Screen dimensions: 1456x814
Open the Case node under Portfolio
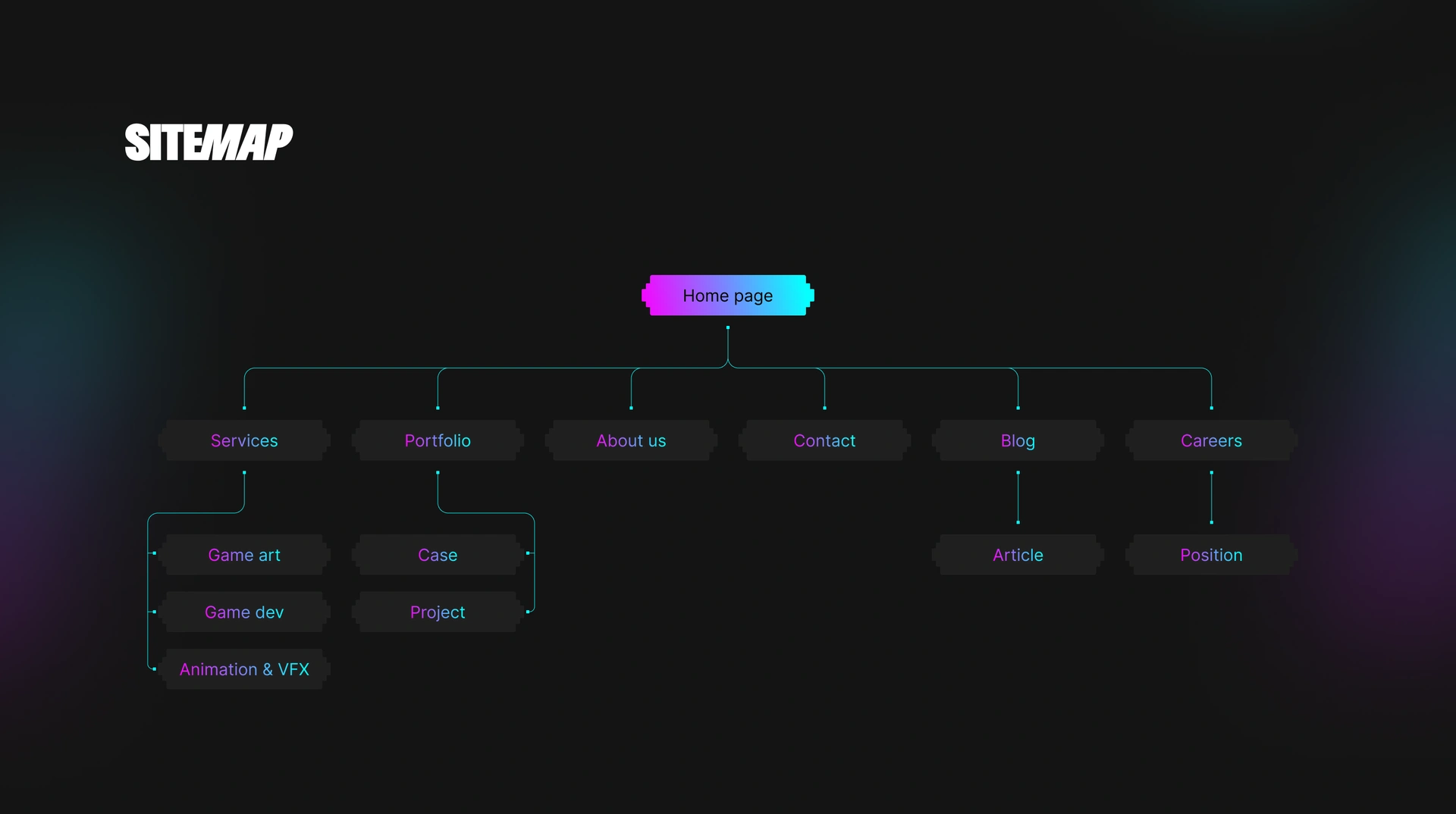[438, 555]
